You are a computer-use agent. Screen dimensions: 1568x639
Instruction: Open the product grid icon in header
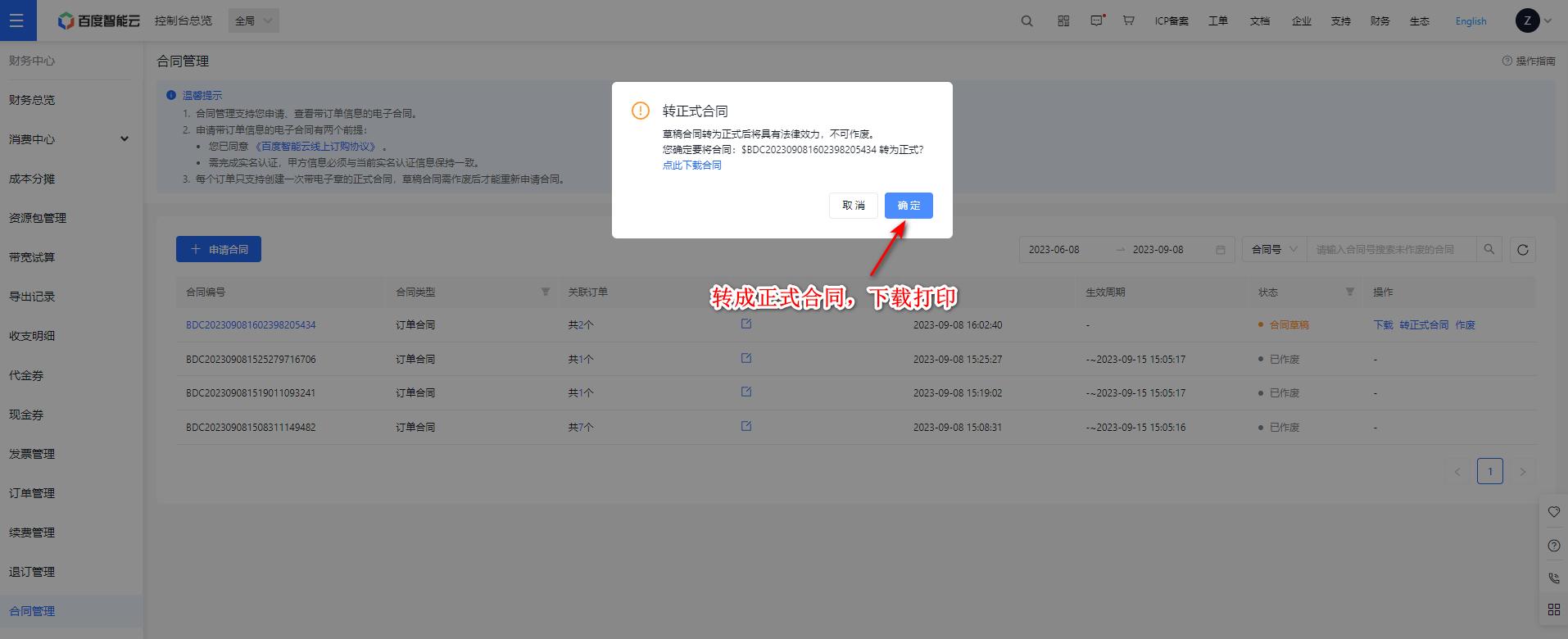click(x=1063, y=21)
